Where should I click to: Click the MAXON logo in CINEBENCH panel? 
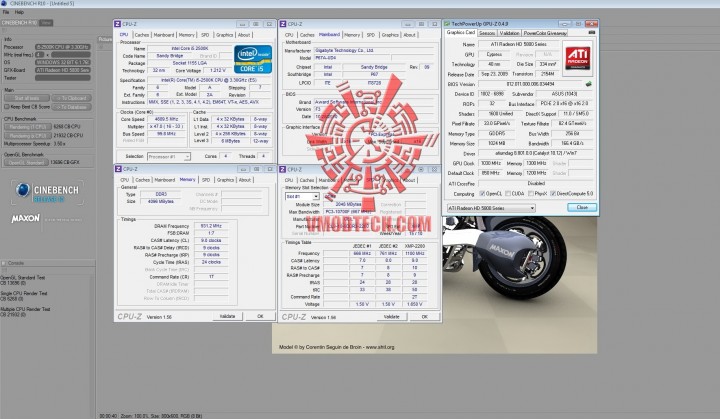25,218
